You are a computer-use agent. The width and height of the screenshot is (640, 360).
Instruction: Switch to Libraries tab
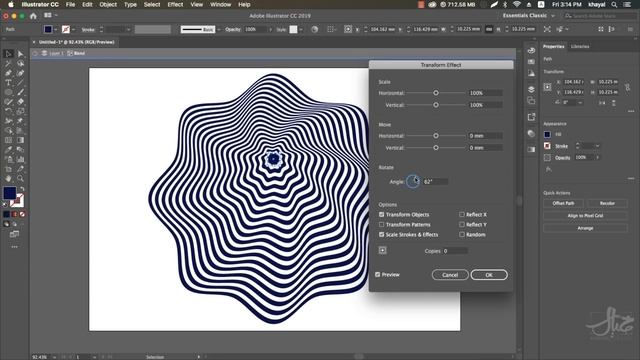(x=580, y=47)
